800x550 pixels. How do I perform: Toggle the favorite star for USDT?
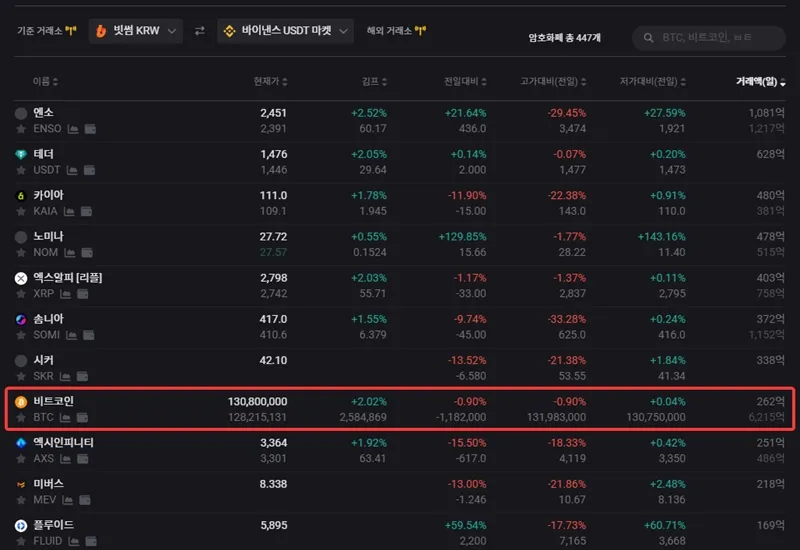[x=20, y=171]
